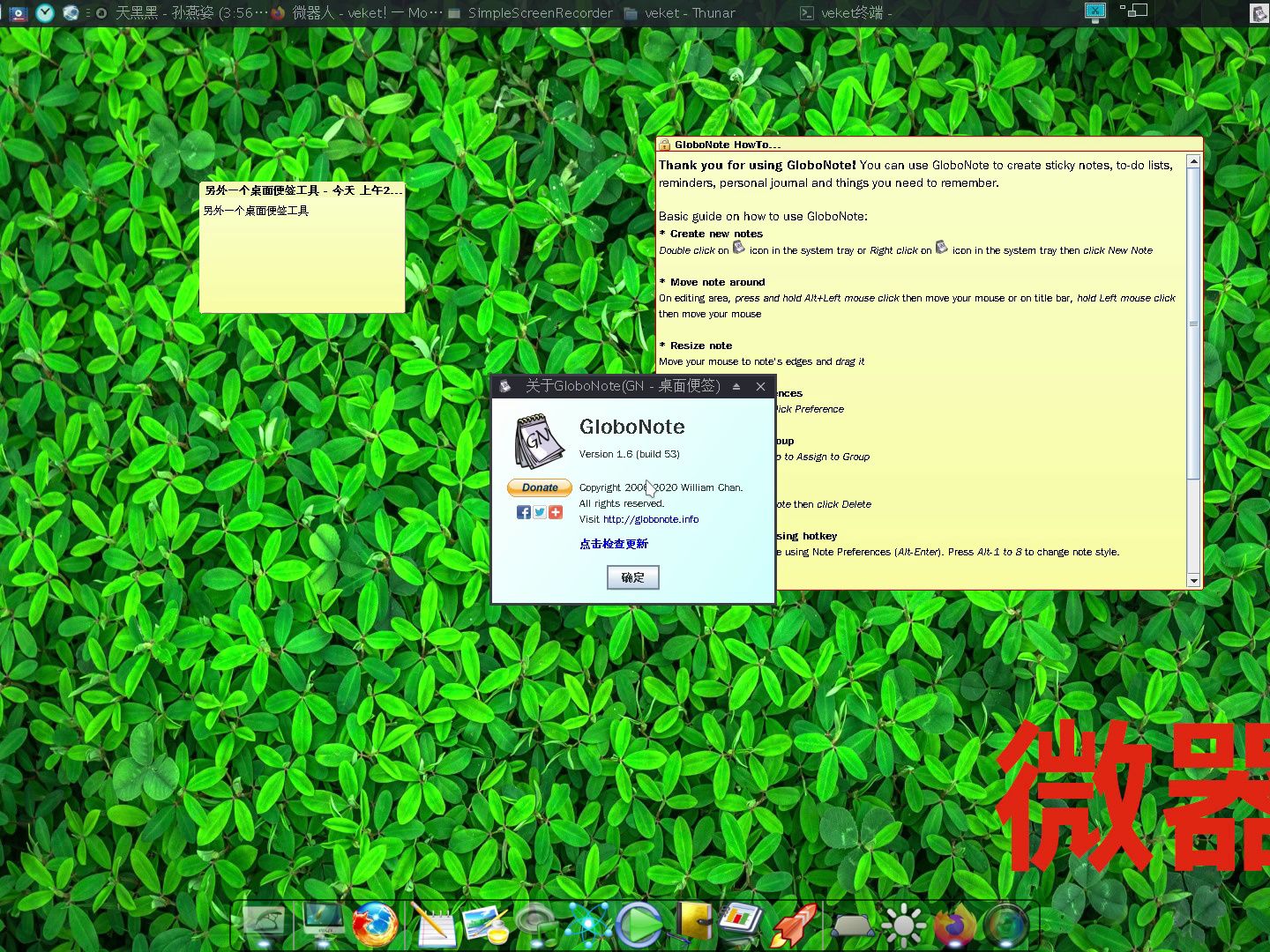The image size is (1270, 952).
Task: Click the red plus share icon
Action: pos(556,512)
